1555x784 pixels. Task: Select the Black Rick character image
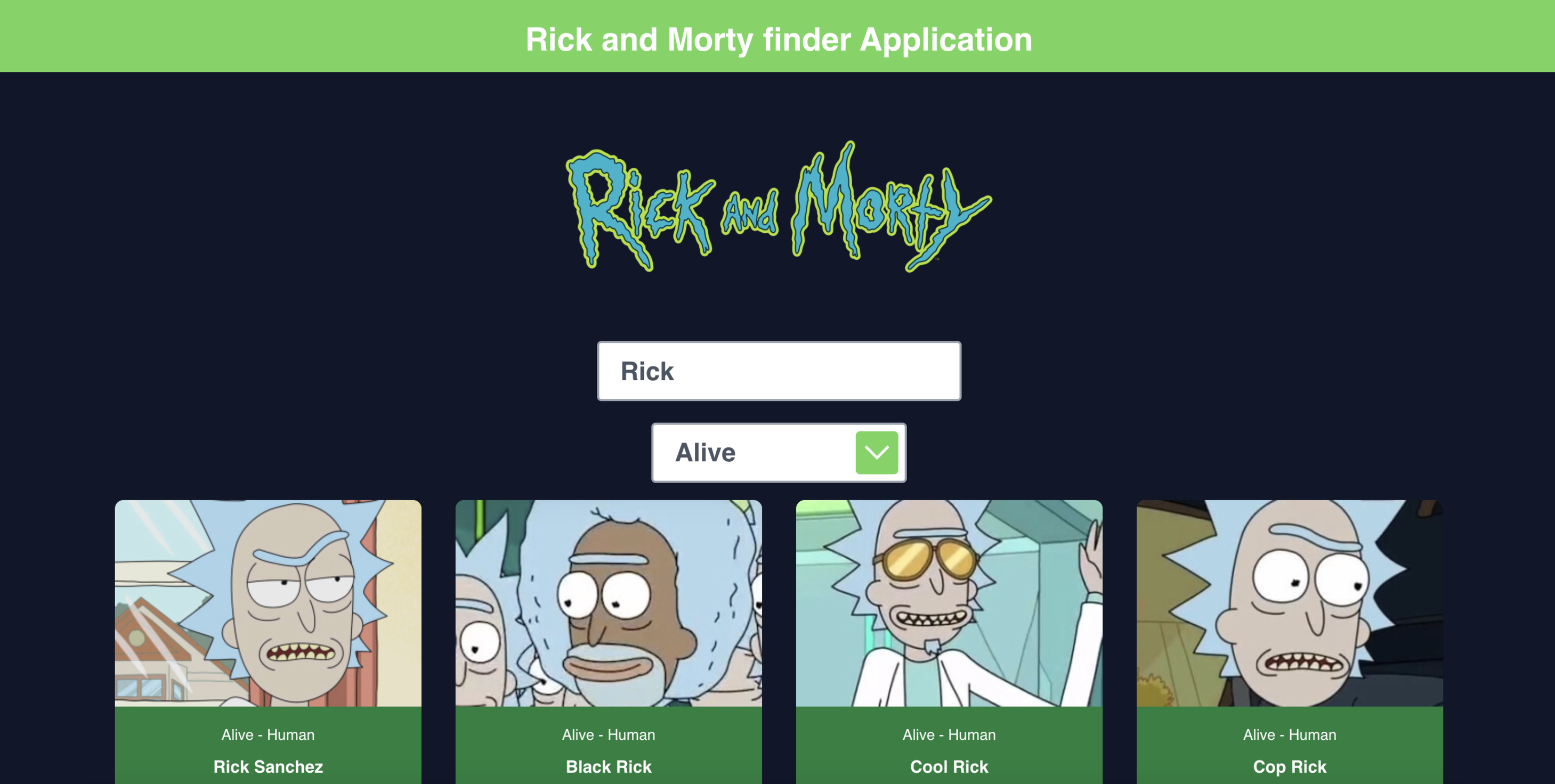pyautogui.click(x=609, y=603)
